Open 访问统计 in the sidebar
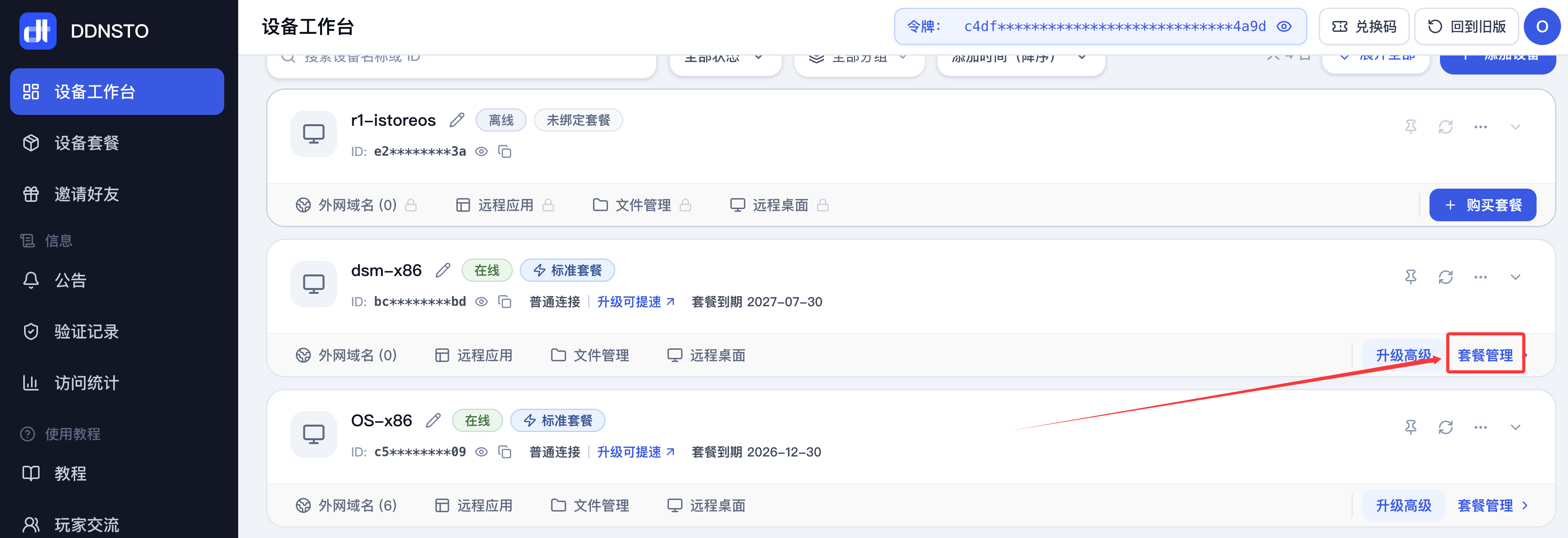The width and height of the screenshot is (1568, 538). pos(117,383)
